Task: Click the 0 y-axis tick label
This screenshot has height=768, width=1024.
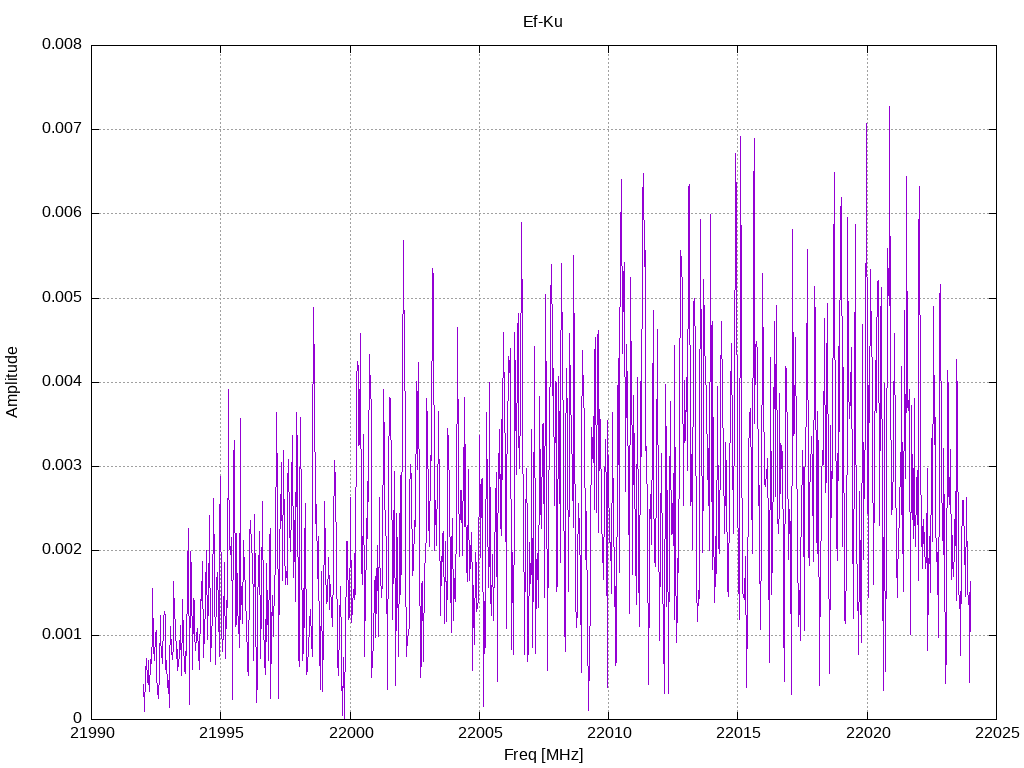Action: click(78, 718)
